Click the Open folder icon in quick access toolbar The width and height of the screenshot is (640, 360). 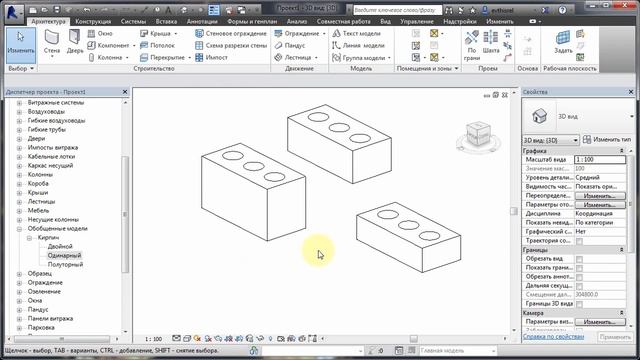point(44,10)
